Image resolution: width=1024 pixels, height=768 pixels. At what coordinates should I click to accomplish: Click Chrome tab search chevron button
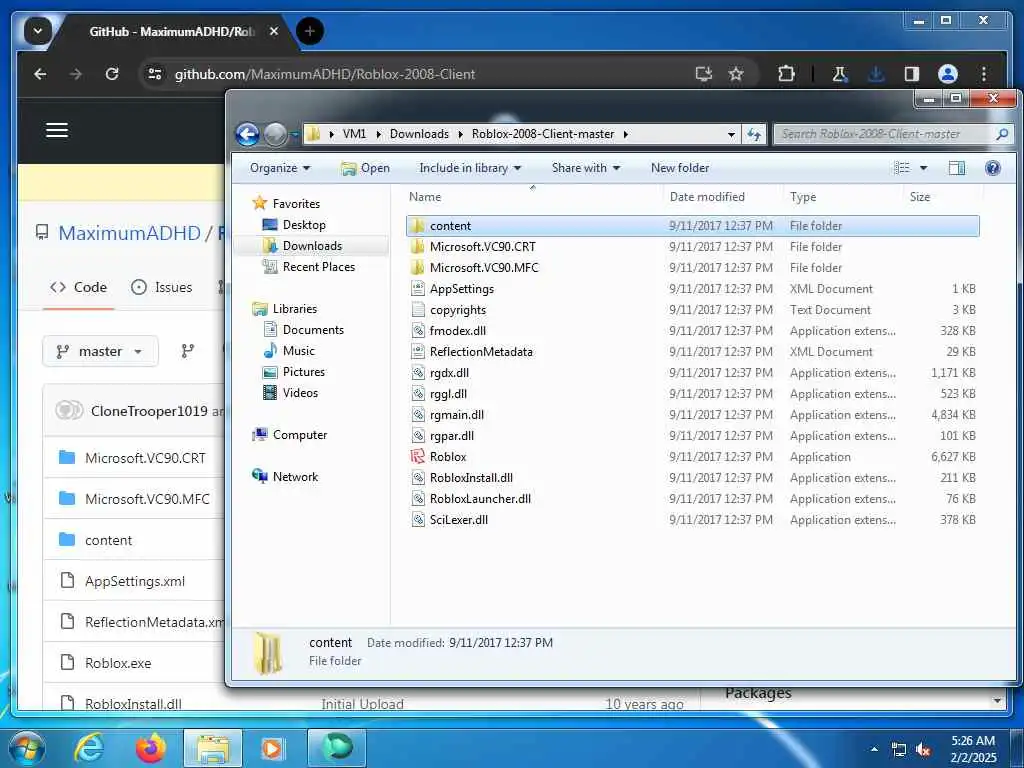[x=38, y=31]
